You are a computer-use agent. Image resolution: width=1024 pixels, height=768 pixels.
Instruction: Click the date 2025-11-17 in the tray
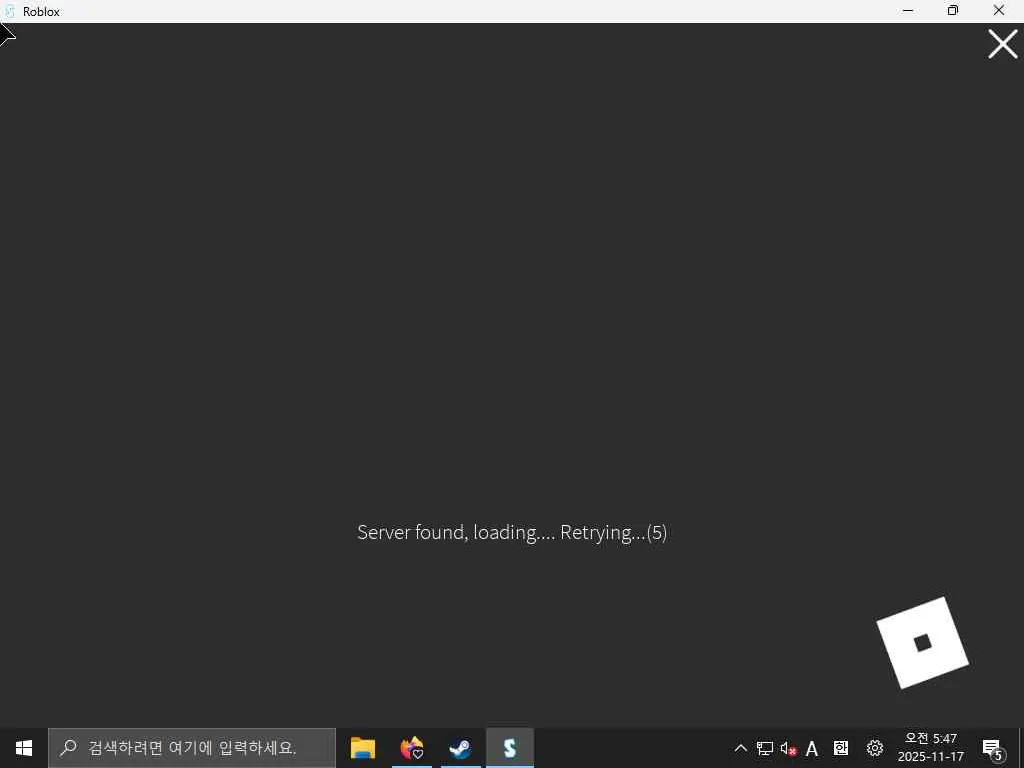click(x=931, y=757)
